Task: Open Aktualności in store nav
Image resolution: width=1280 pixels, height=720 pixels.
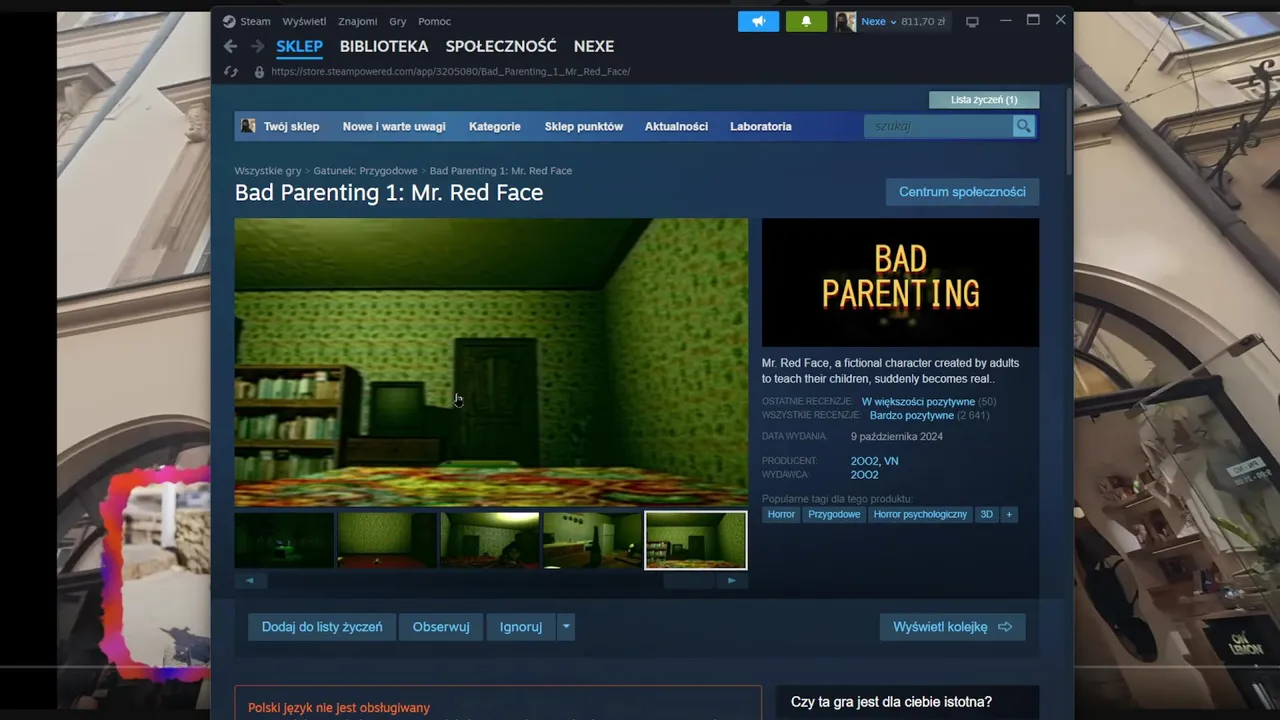Action: 676,126
